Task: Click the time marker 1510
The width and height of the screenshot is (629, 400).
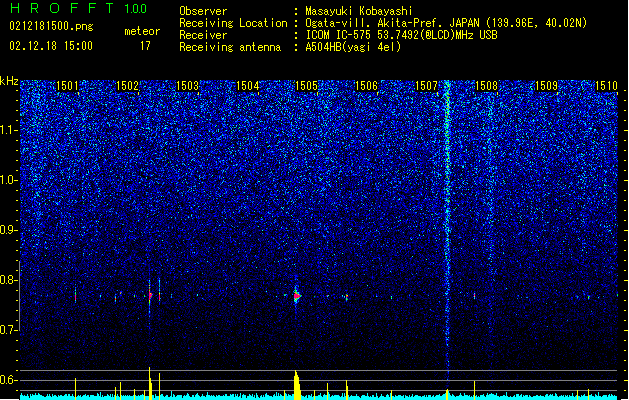Action: (606, 86)
